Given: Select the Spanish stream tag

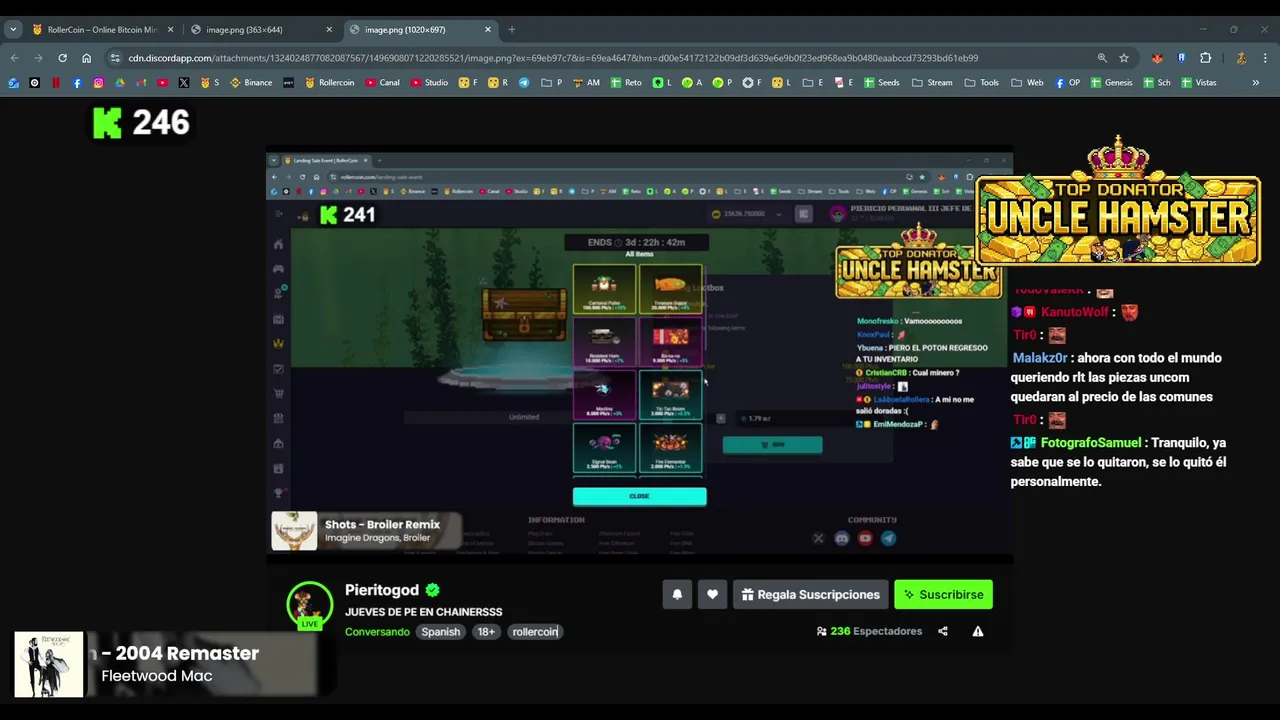Looking at the screenshot, I should 440,632.
